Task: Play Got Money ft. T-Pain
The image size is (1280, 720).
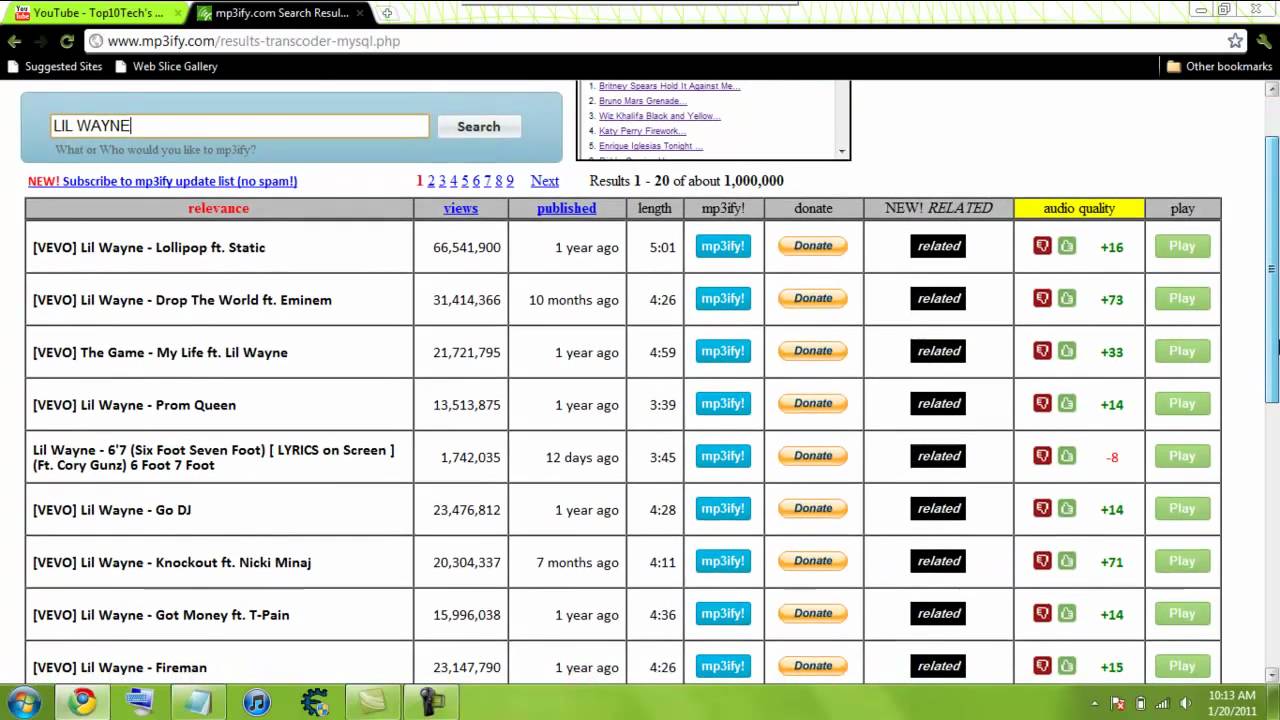Action: (x=1182, y=614)
